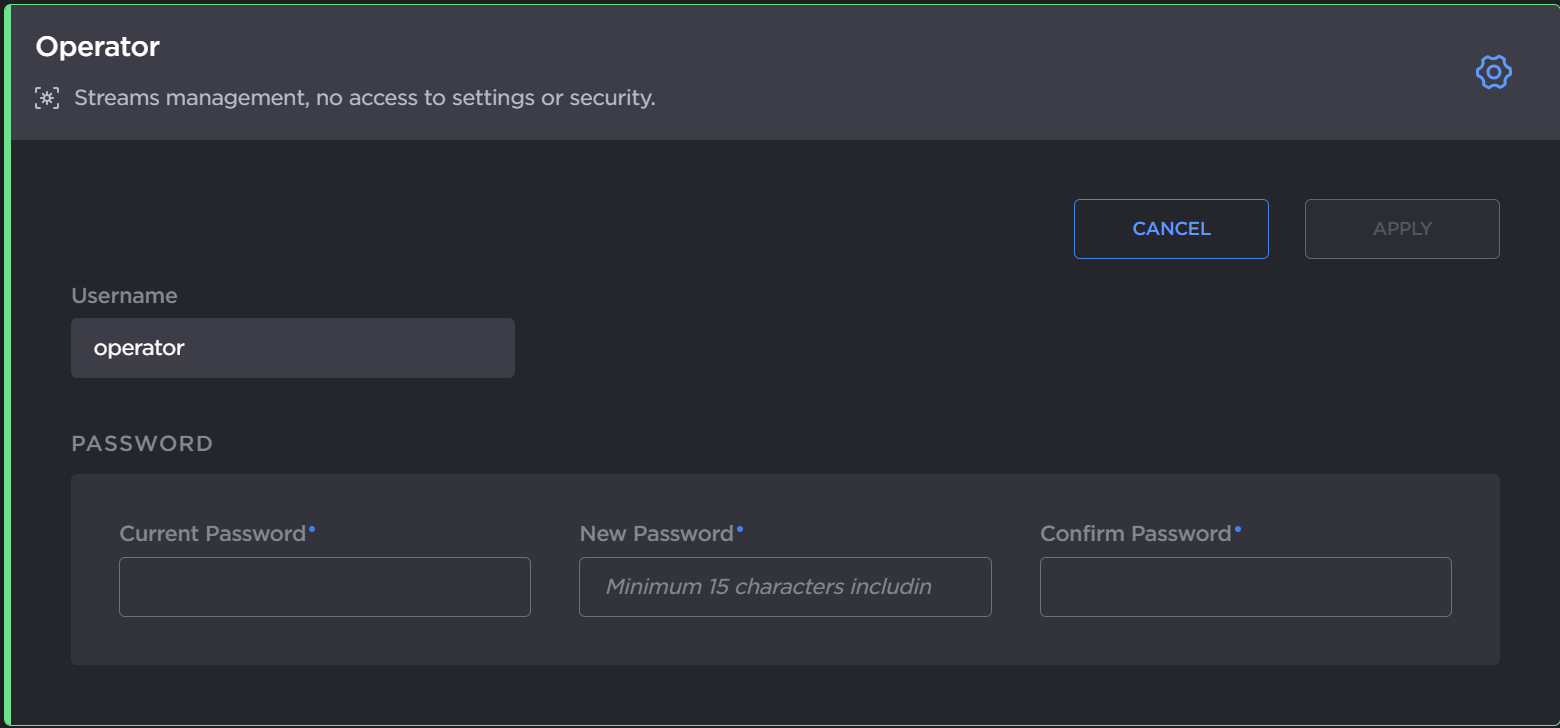Click inside the Confirm Password field
This screenshot has width=1560, height=728.
click(1245, 587)
